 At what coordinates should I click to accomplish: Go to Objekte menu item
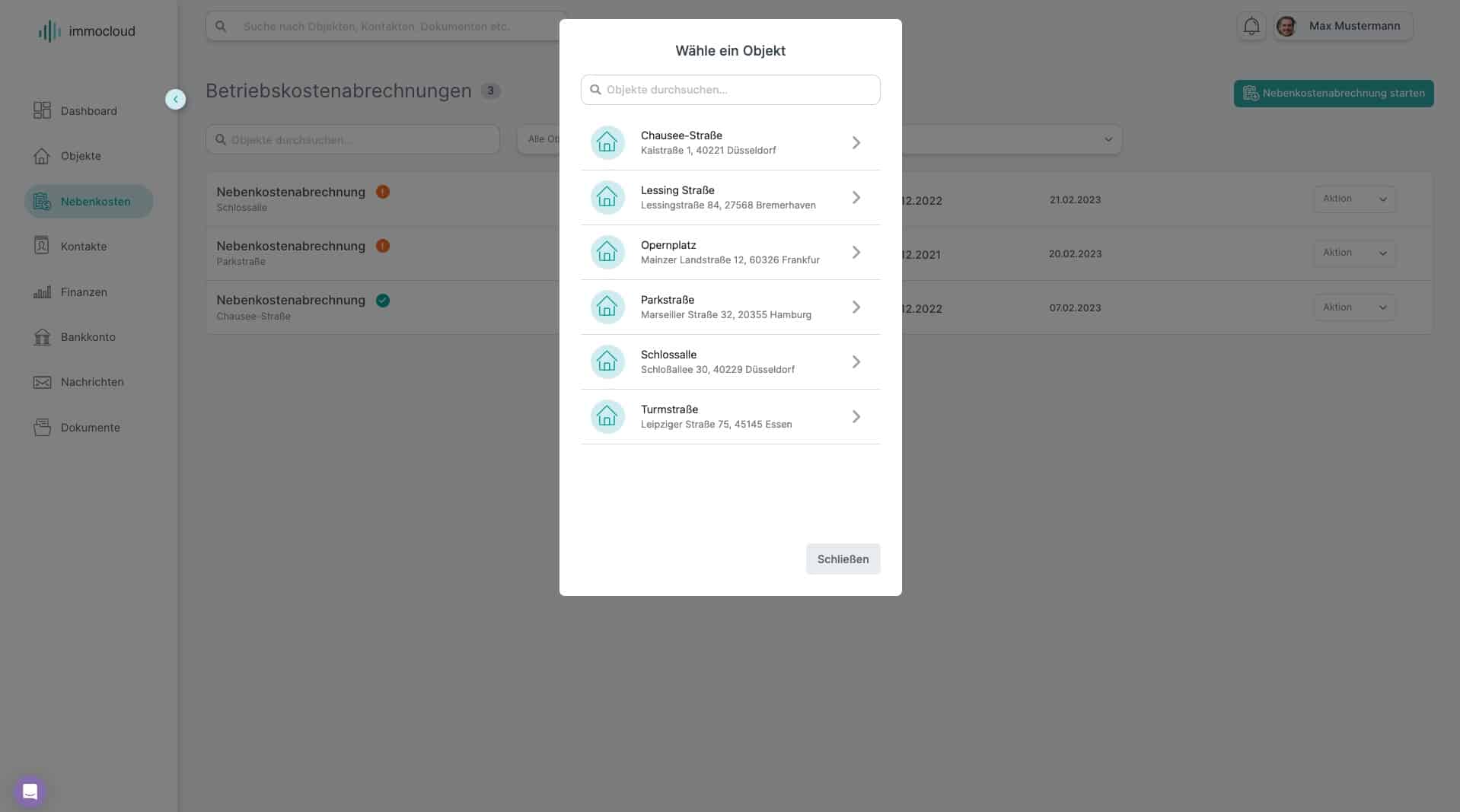[x=89, y=156]
